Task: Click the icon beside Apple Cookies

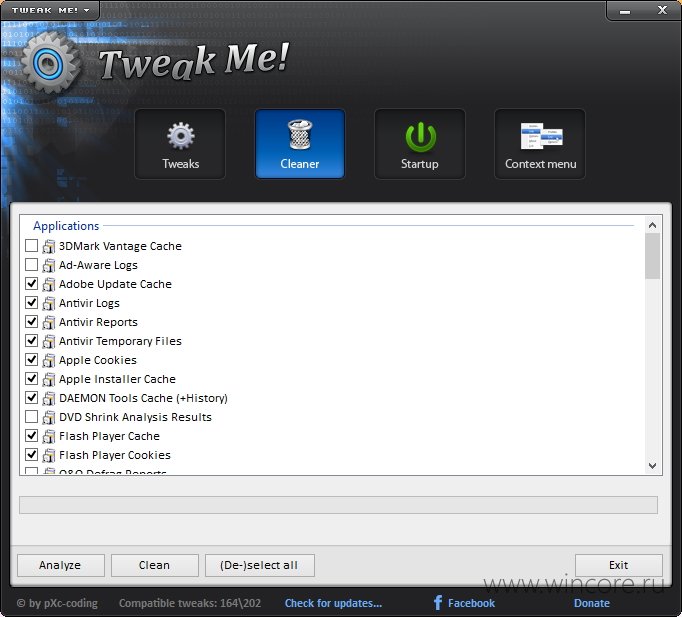Action: coord(49,360)
